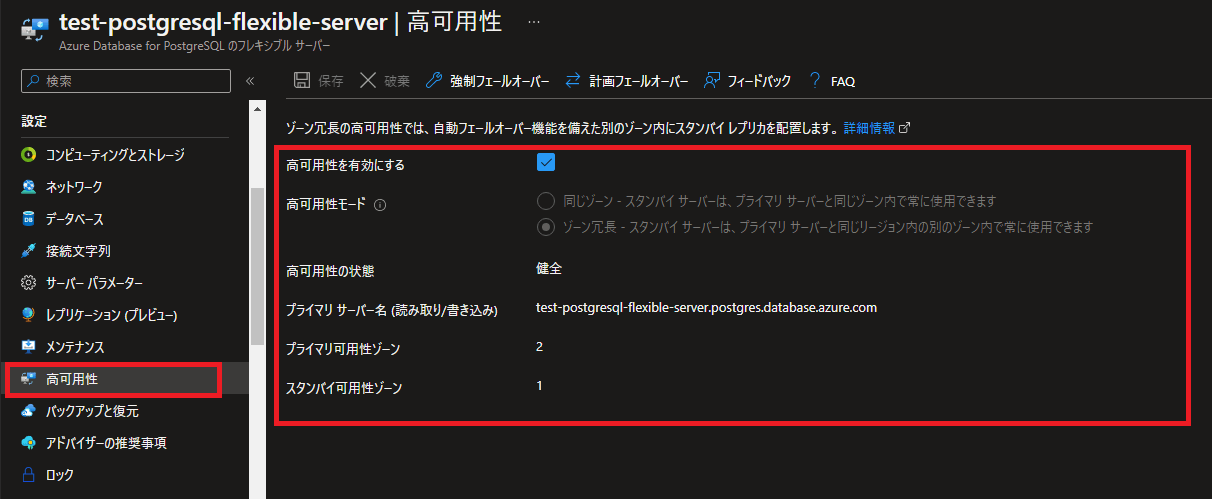The height and width of the screenshot is (499, 1212).
Task: Click the 計画フェールオーバー arrows icon
Action: pos(572,81)
